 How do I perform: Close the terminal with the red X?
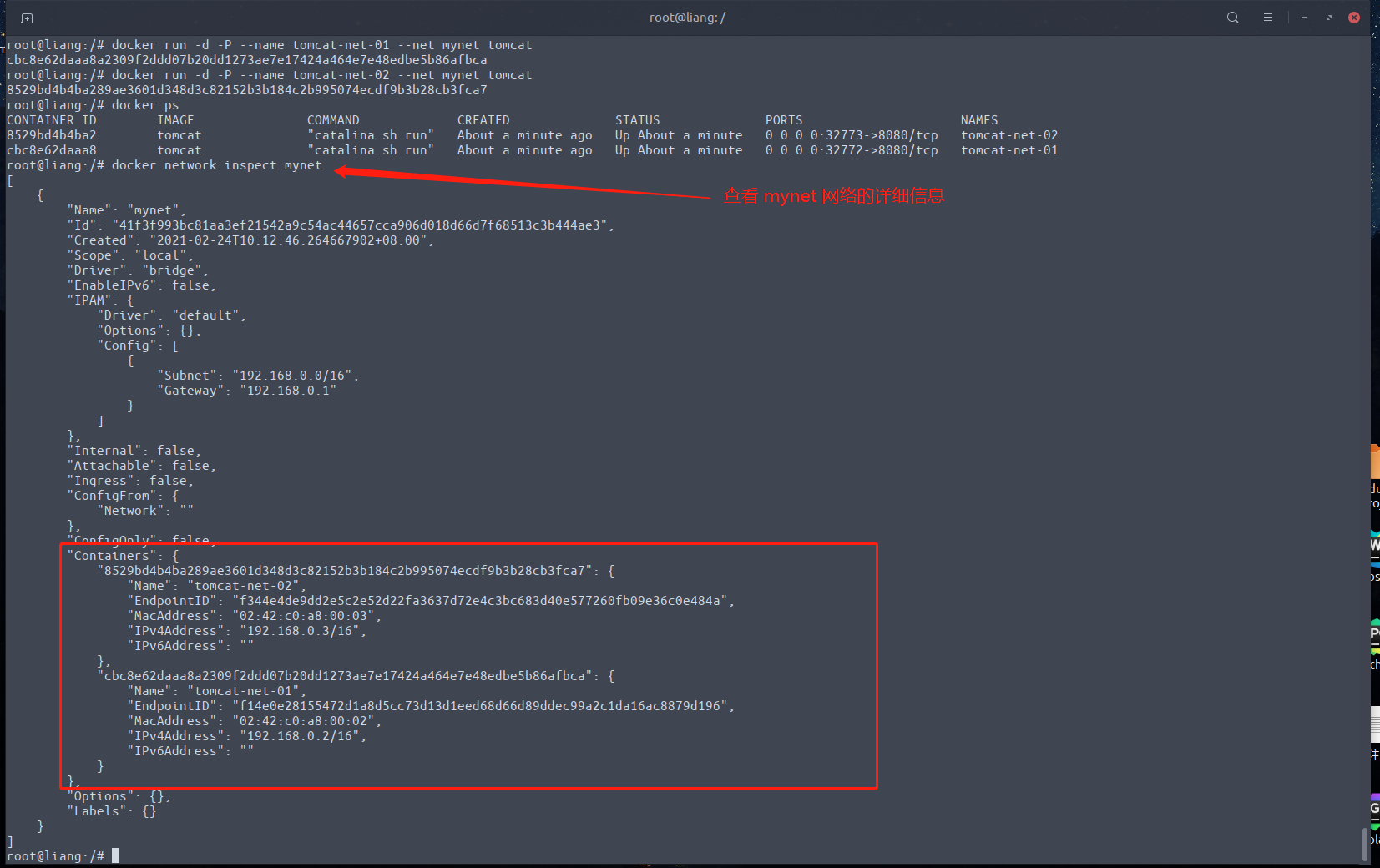pyautogui.click(x=1354, y=18)
